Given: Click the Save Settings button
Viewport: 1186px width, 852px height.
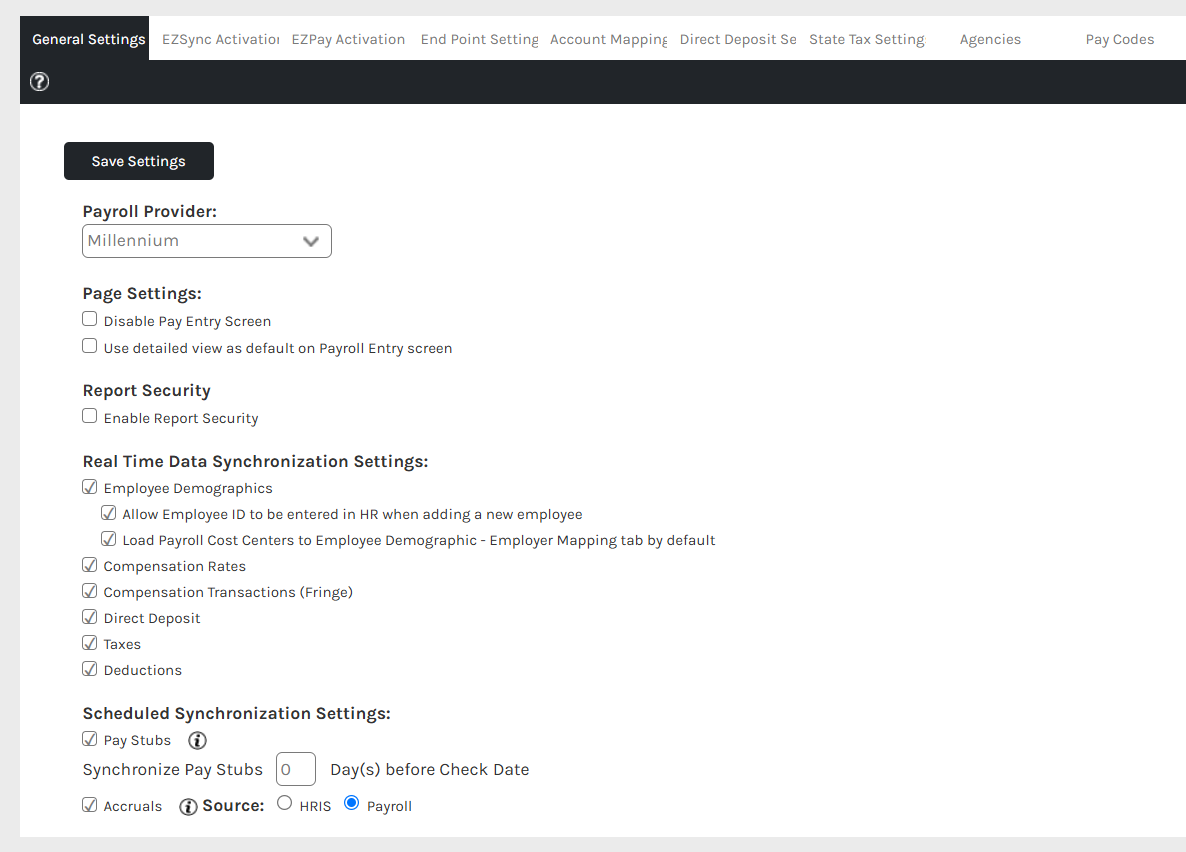Looking at the screenshot, I should (x=138, y=161).
